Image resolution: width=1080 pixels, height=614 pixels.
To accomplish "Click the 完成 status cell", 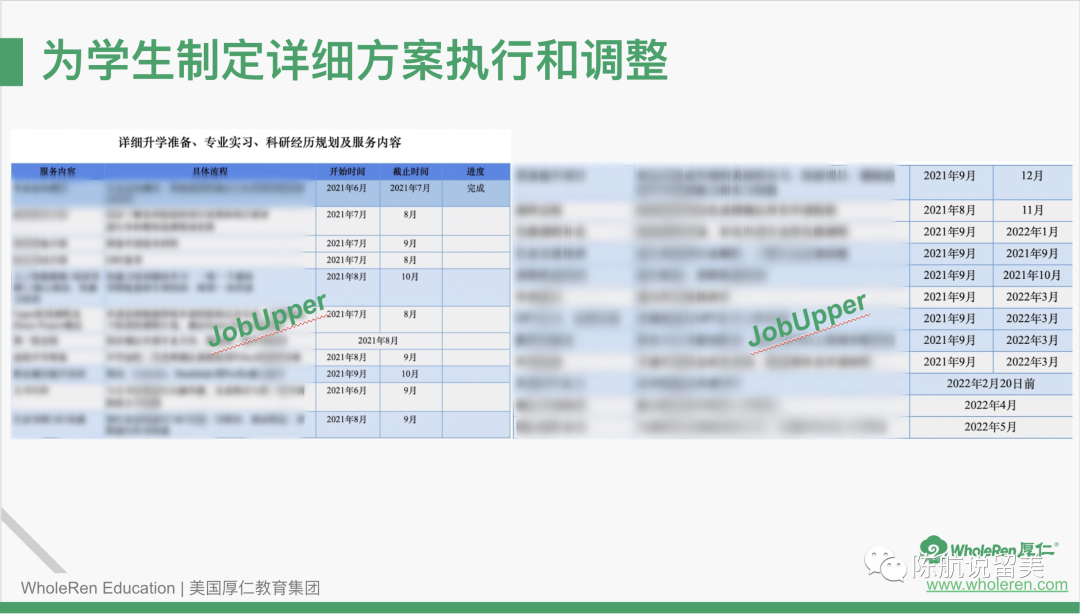I will pyautogui.click(x=475, y=188).
